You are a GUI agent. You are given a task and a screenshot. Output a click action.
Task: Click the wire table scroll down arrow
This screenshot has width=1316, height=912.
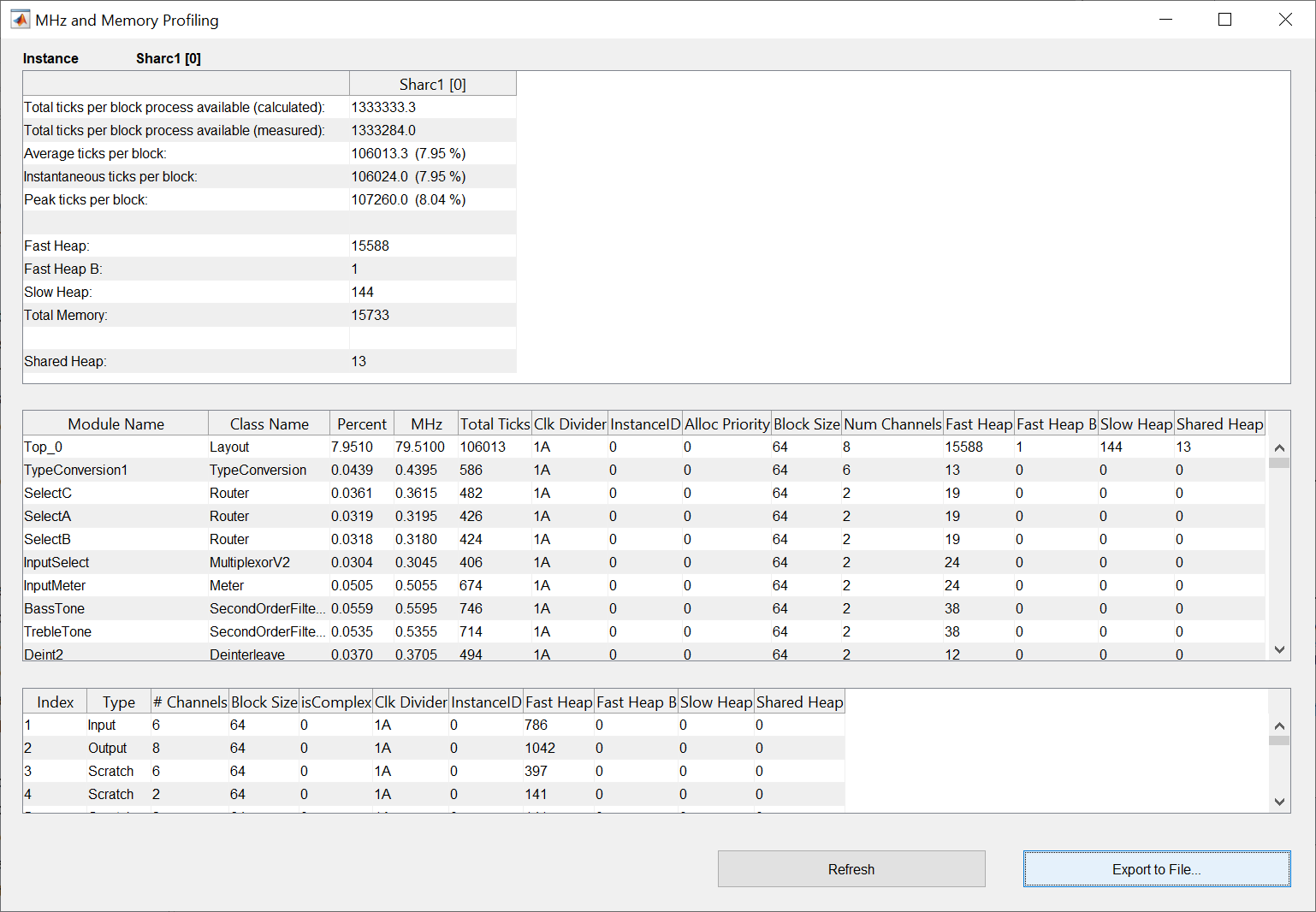click(1279, 802)
